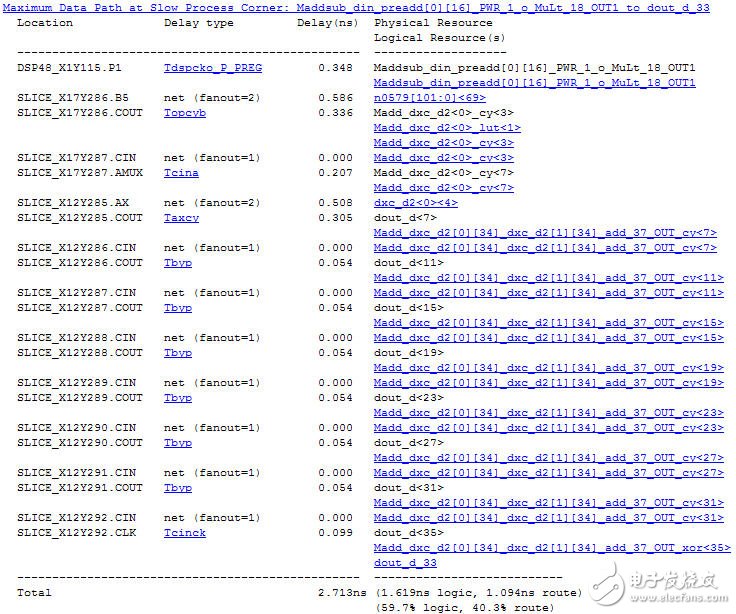
Task: Click Tbyp link for SLICE_X12Y291.COUT
Action: pyautogui.click(x=178, y=488)
